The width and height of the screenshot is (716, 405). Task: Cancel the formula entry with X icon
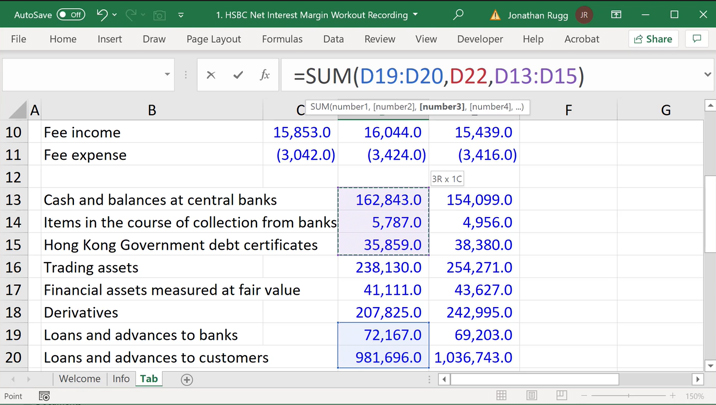coord(211,75)
